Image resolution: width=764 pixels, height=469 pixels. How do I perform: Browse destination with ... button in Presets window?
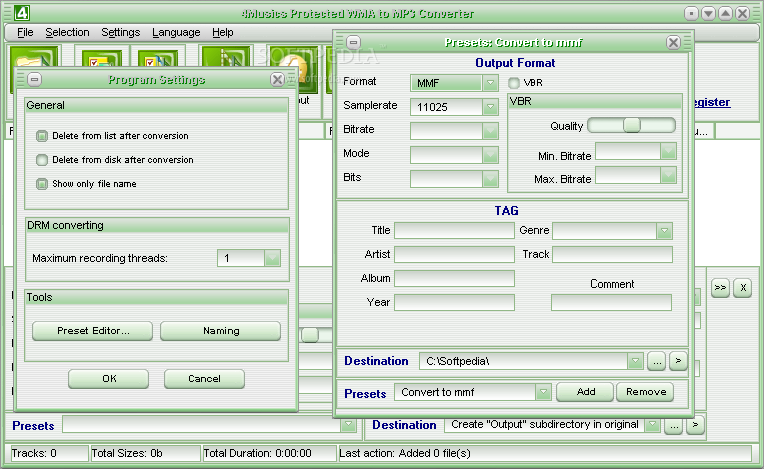pyautogui.click(x=657, y=361)
